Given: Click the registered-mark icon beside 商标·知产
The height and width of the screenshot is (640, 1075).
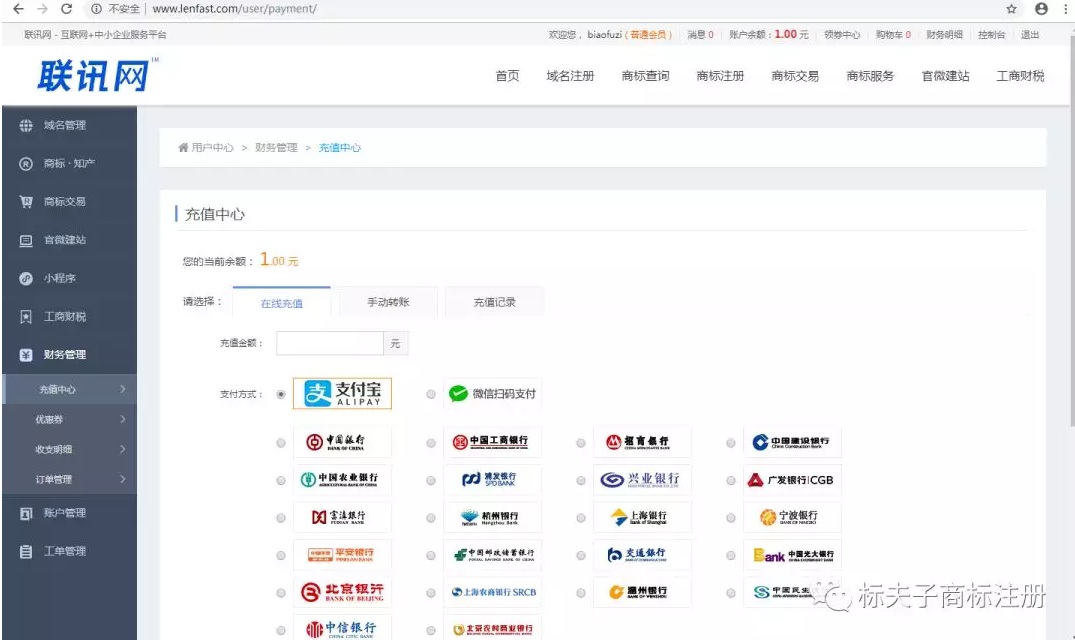Looking at the screenshot, I should point(26,164).
